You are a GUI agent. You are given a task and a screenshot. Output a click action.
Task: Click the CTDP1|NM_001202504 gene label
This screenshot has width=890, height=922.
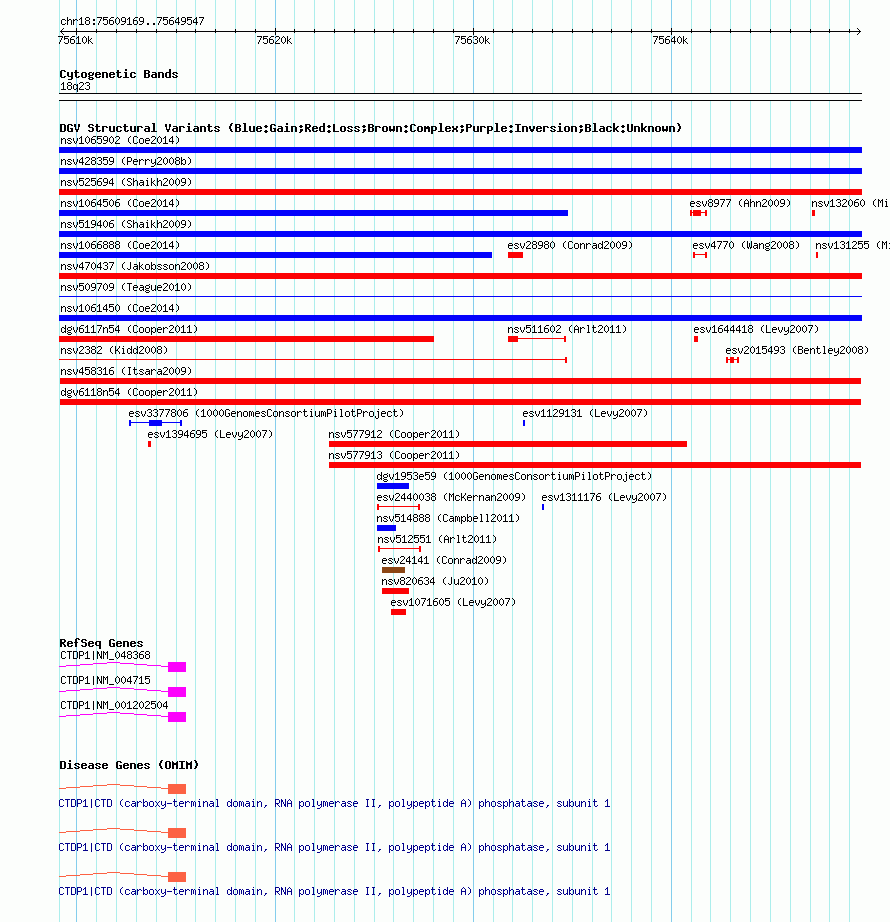114,706
